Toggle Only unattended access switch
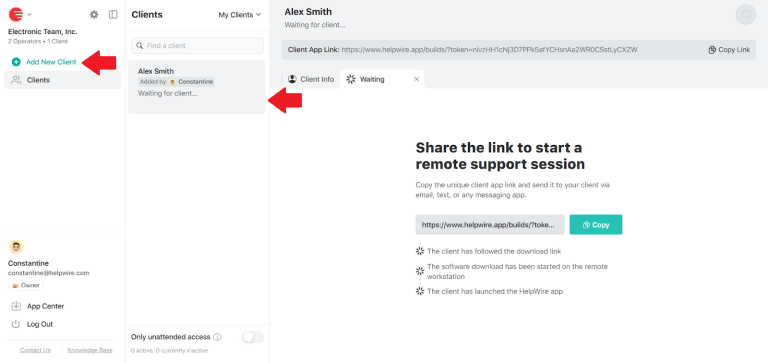768x363 pixels. [x=253, y=337]
